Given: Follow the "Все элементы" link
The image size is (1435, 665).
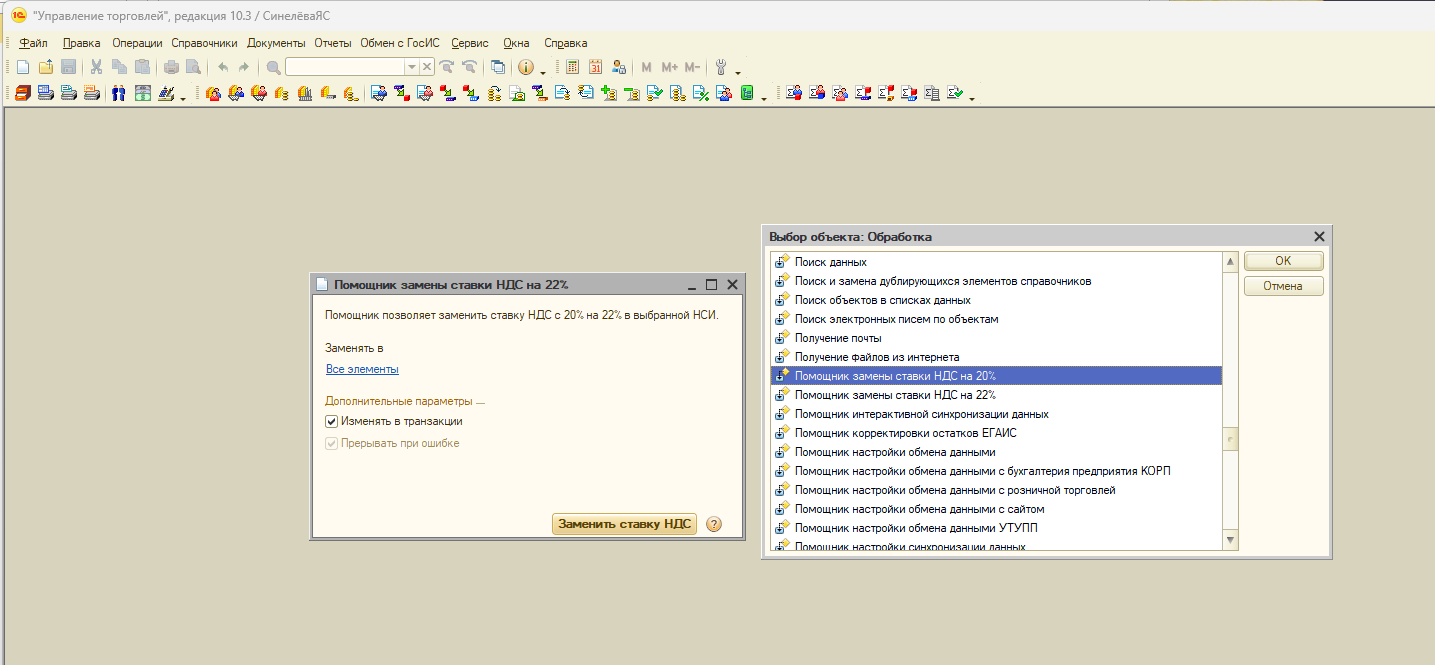Looking at the screenshot, I should pyautogui.click(x=362, y=369).
